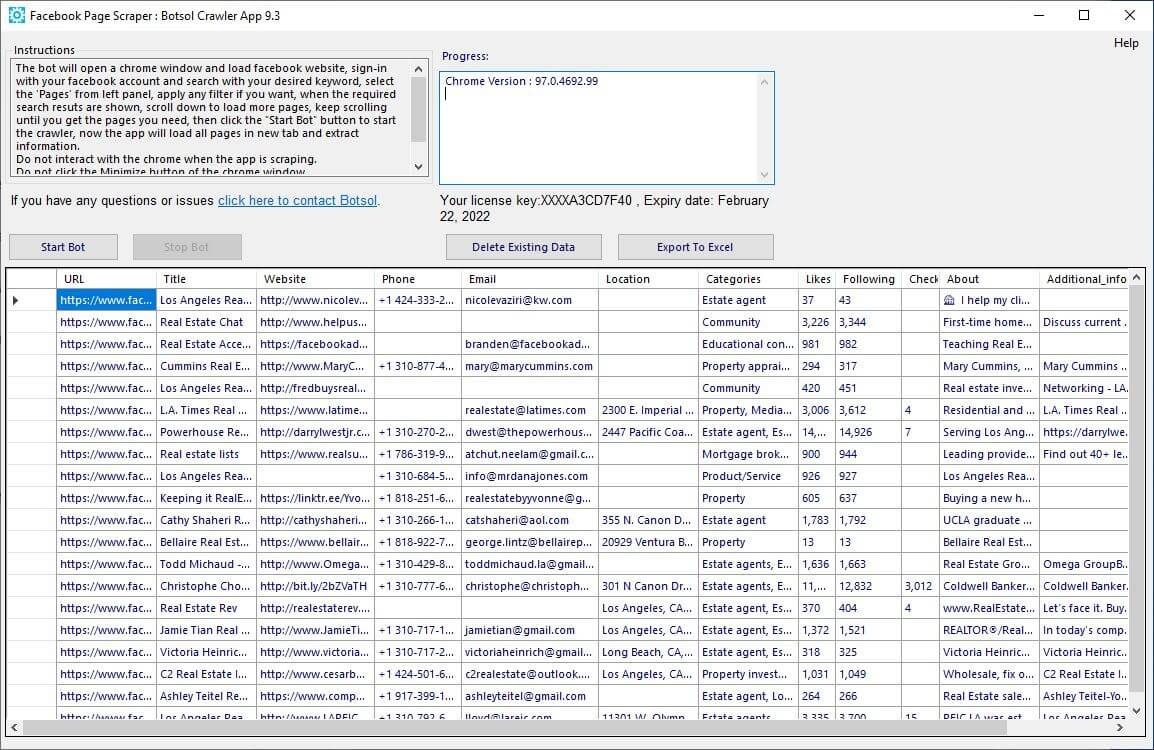Select category cell 'Educational con...'
The width and height of the screenshot is (1154, 750).
click(748, 344)
